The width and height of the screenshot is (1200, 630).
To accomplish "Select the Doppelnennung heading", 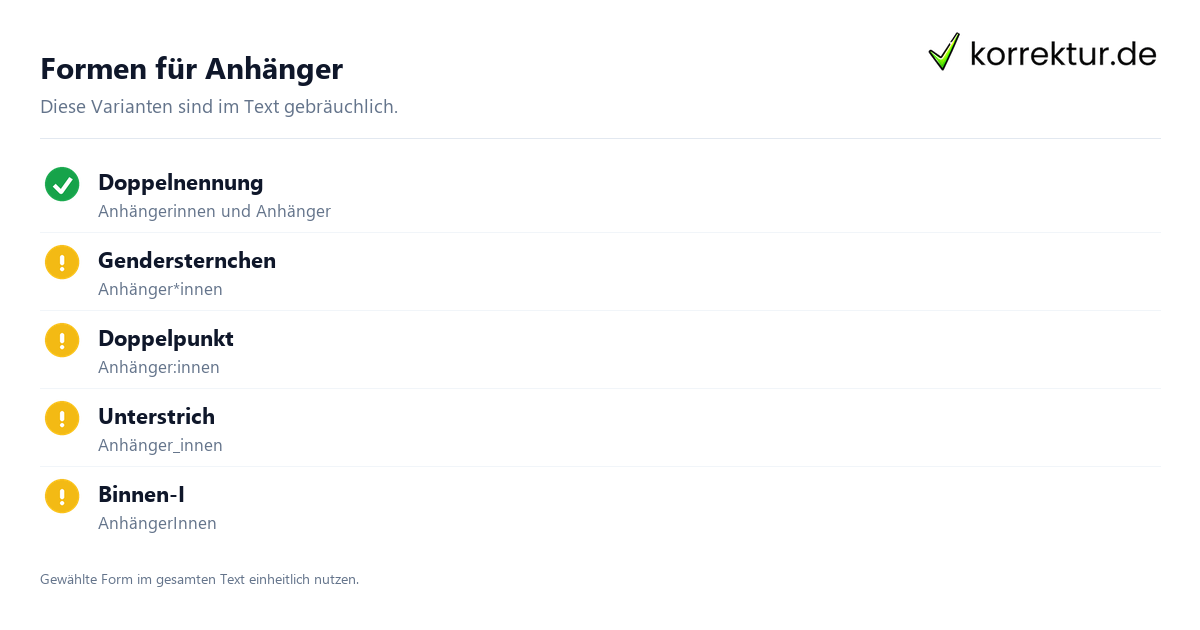I will (181, 183).
